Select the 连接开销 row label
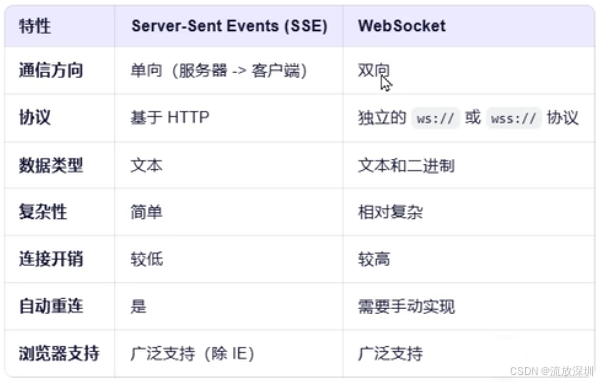Screen dimensions: 597x382 coord(51,259)
